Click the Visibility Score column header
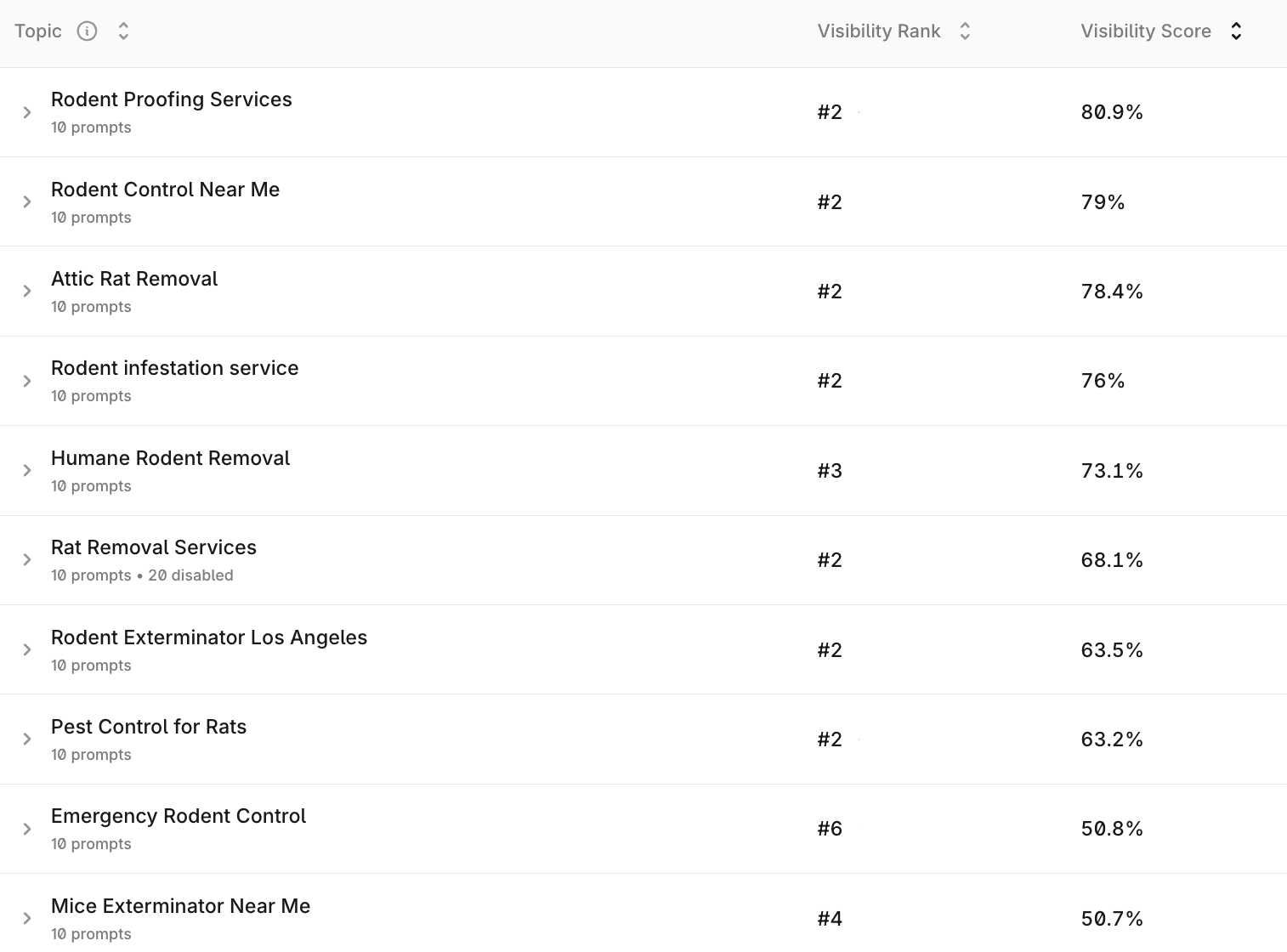Viewport: 1287px width, 952px height. 1145,31
